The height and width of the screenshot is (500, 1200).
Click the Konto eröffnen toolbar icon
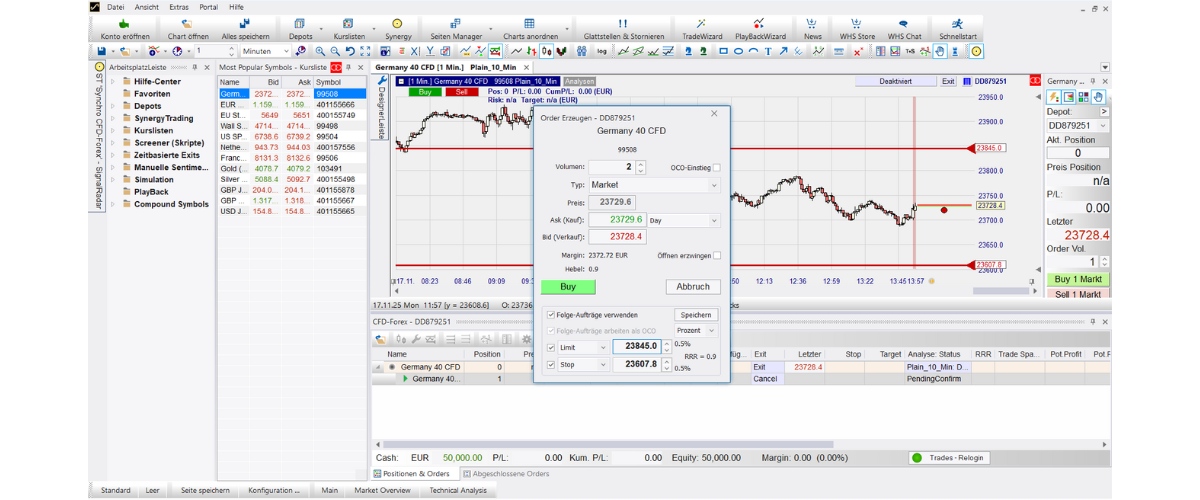coord(122,22)
